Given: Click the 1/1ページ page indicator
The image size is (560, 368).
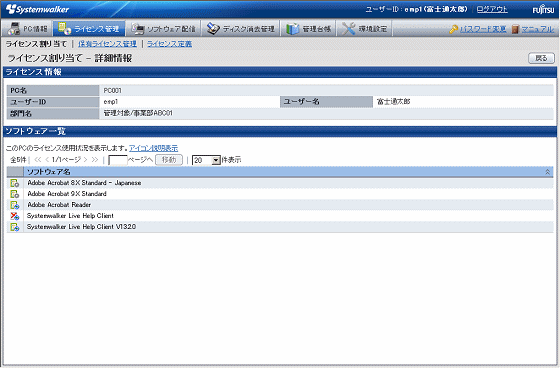Looking at the screenshot, I should click(66, 160).
